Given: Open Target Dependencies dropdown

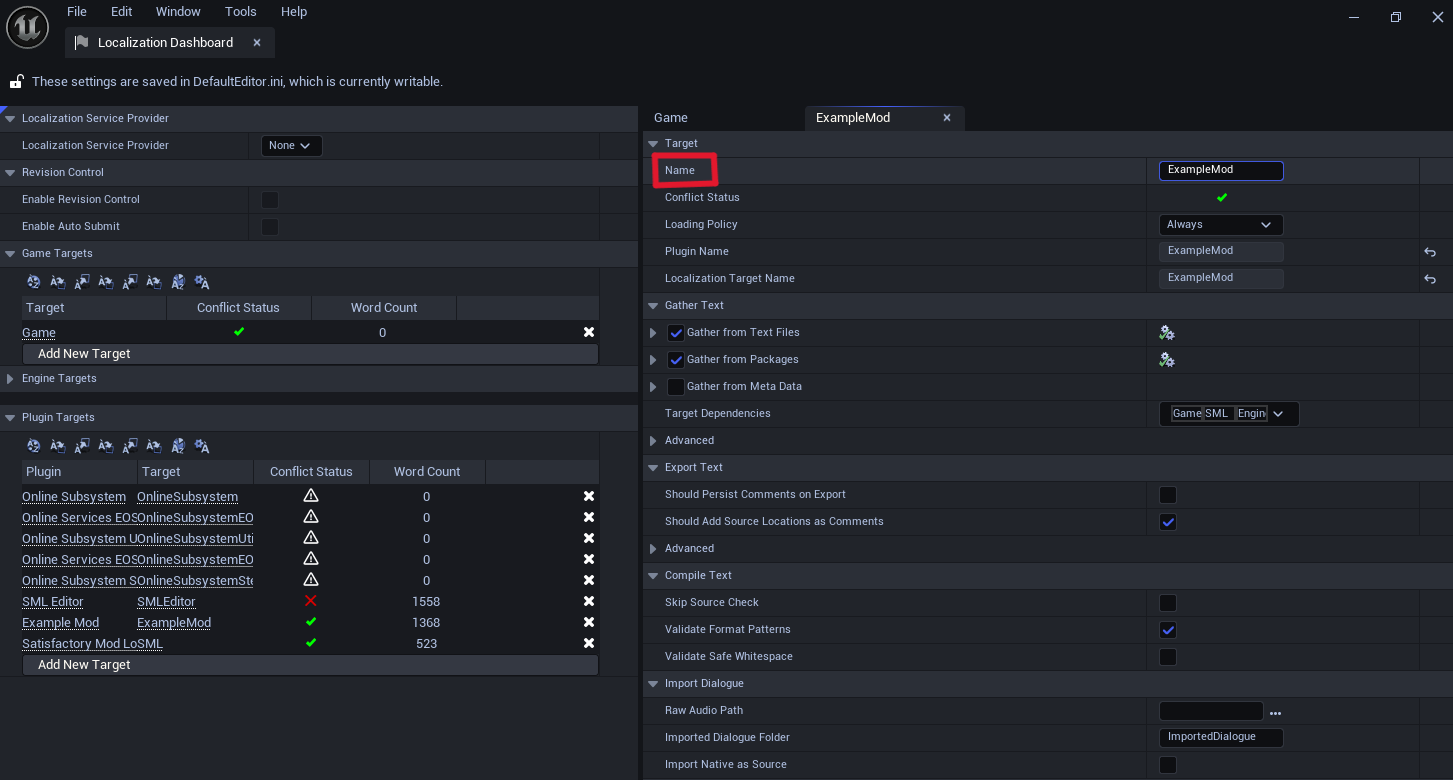Looking at the screenshot, I should coord(1229,414).
